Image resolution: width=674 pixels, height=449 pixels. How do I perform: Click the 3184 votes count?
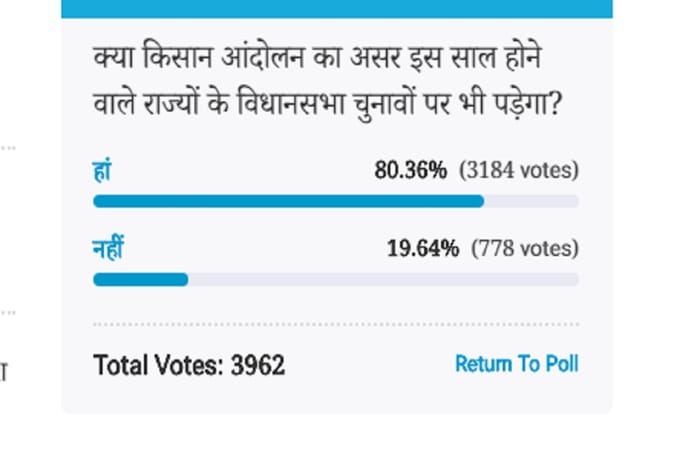(x=519, y=170)
